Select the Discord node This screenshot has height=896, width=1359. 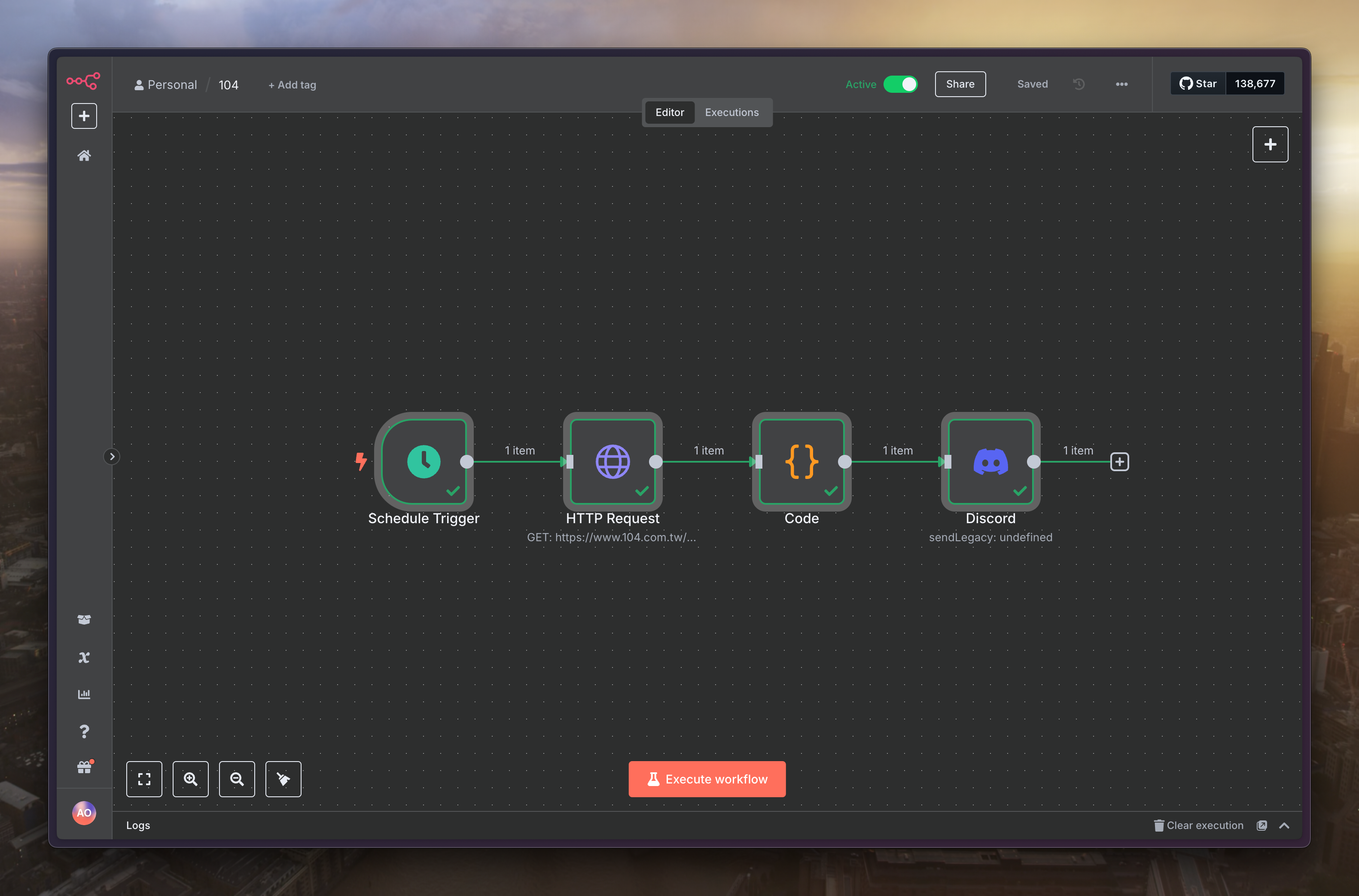[x=990, y=461]
